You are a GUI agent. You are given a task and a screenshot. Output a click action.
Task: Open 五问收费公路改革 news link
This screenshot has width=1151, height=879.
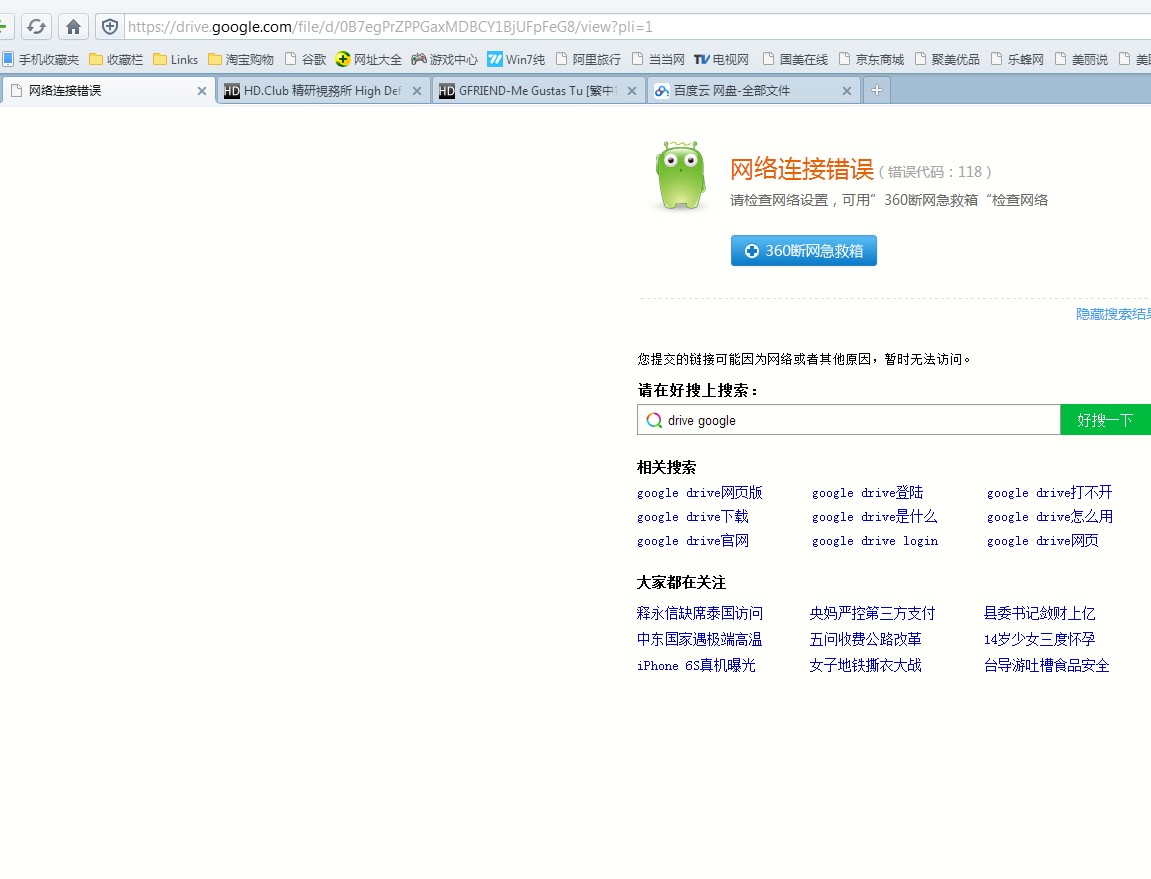click(865, 640)
